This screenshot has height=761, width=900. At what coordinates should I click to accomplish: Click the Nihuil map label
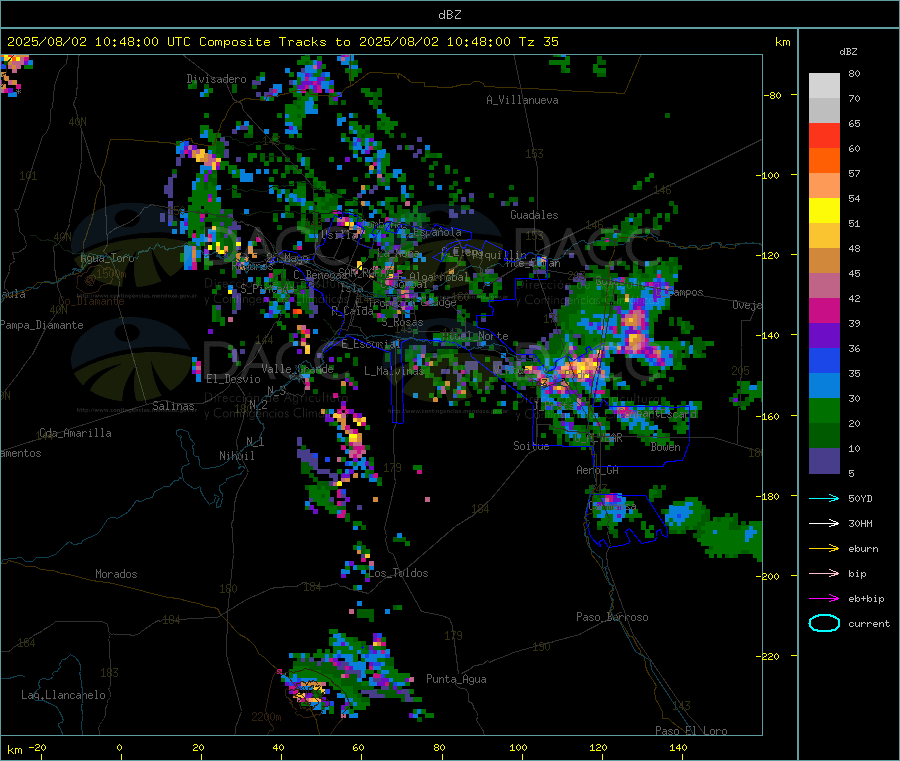pyautogui.click(x=236, y=456)
